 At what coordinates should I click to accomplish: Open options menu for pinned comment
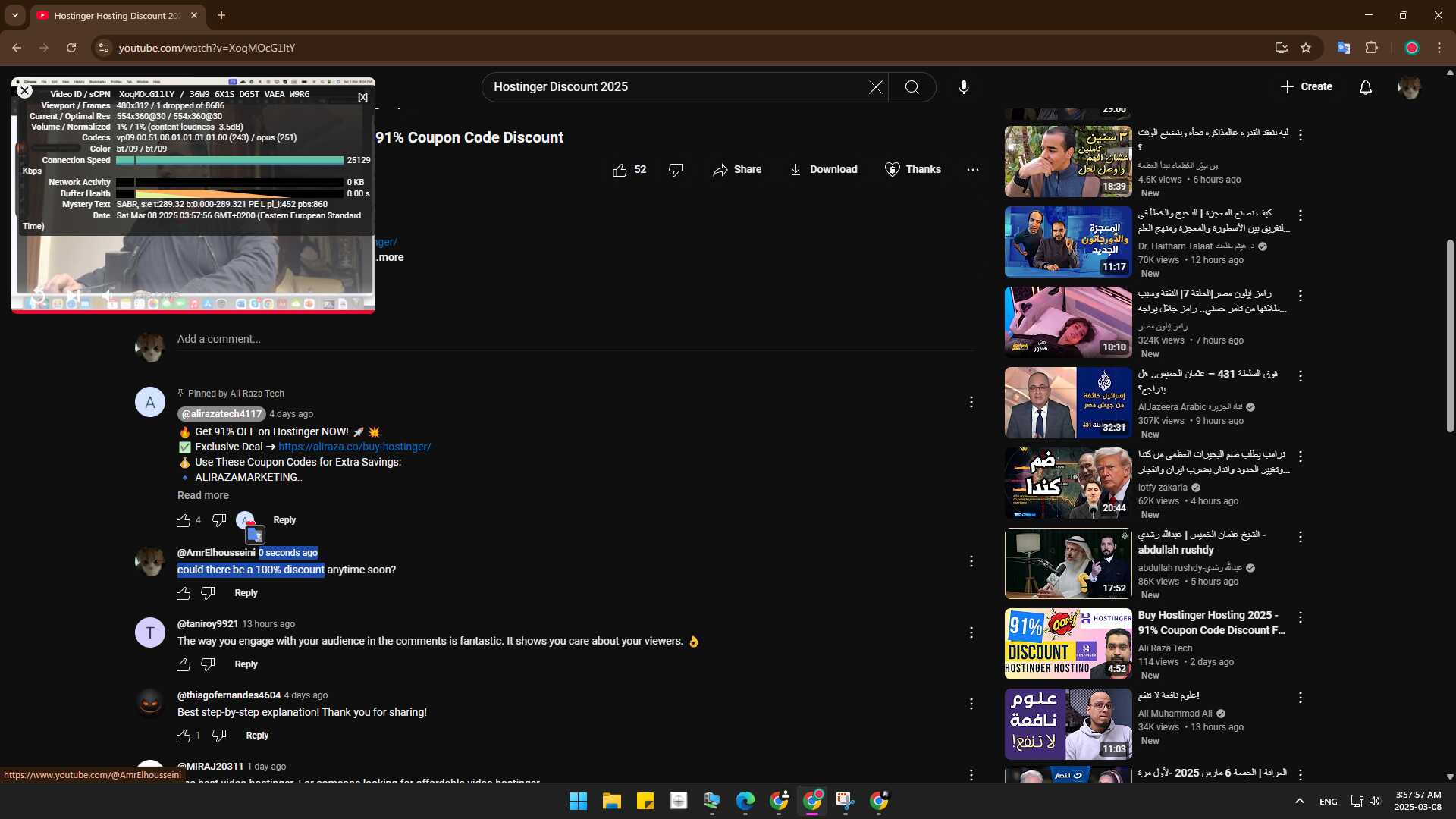point(971,403)
